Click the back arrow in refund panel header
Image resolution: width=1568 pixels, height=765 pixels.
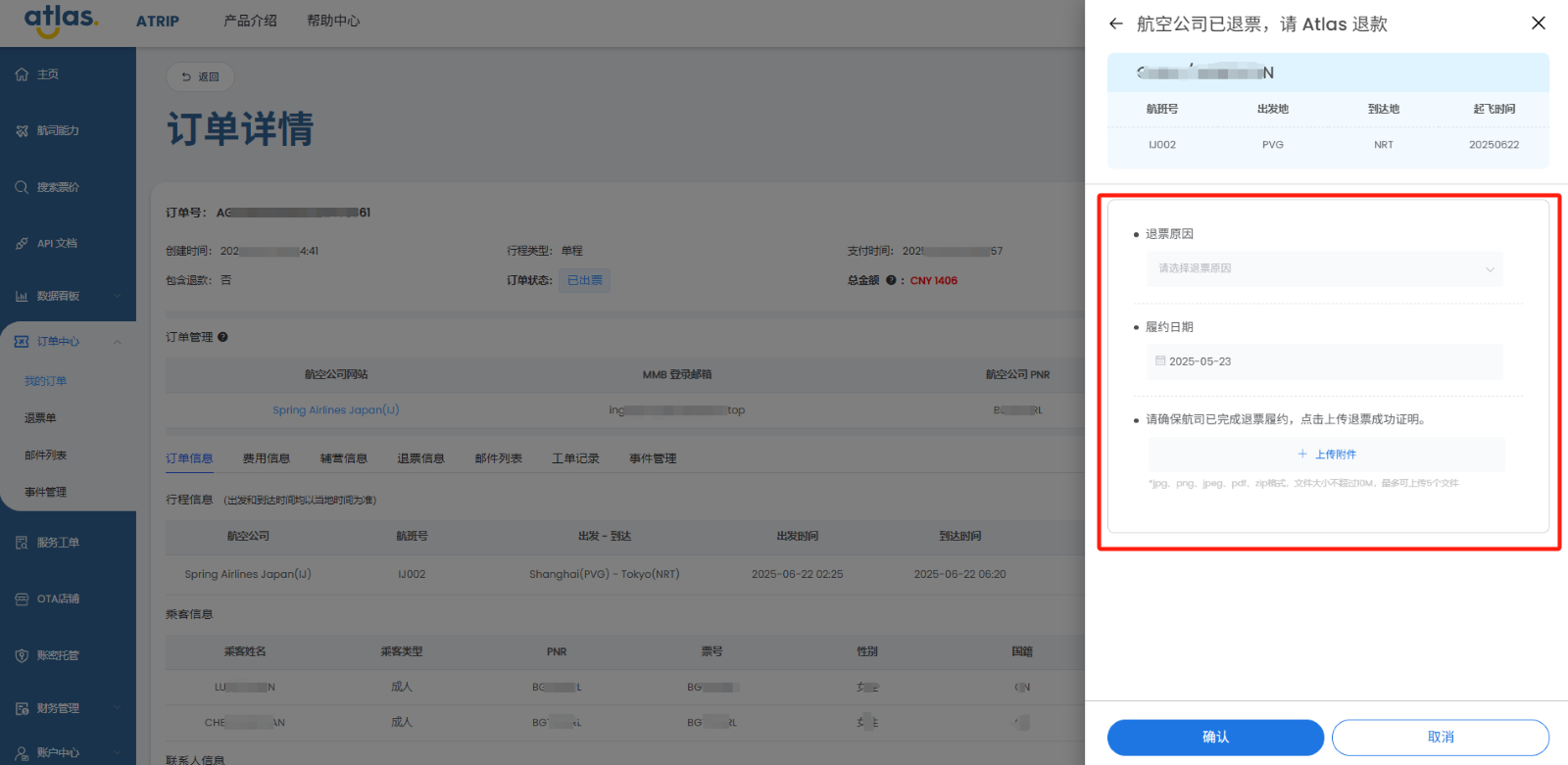1116,24
